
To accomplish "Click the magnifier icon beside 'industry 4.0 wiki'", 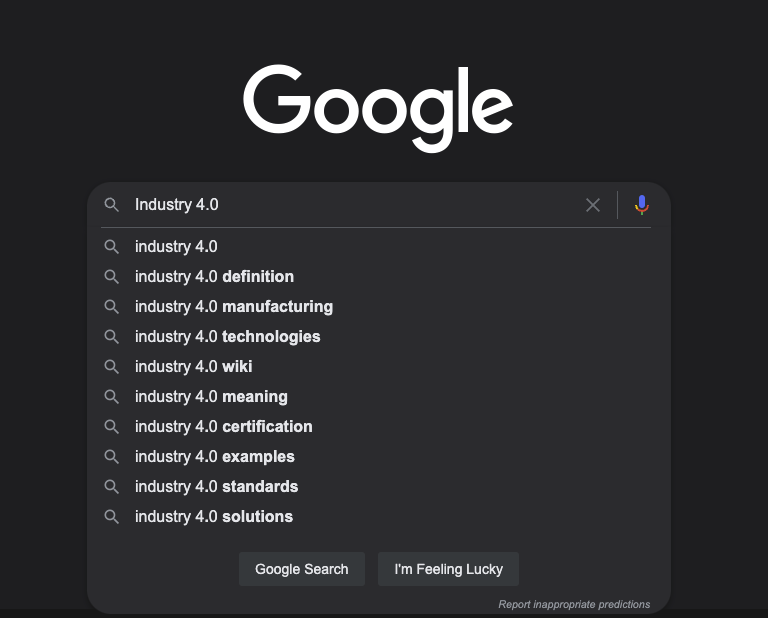I will 112,367.
